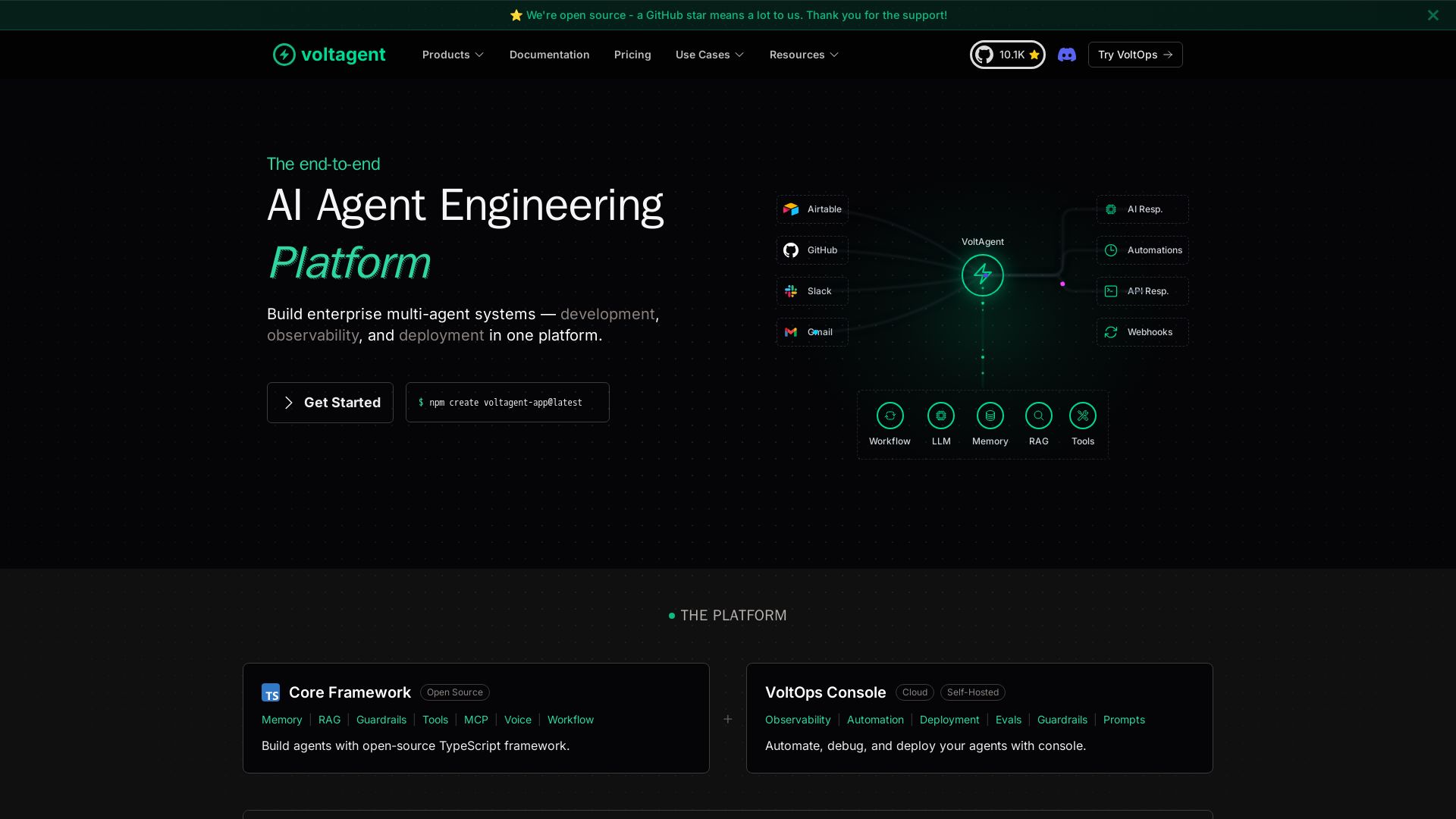This screenshot has height=819, width=1456.
Task: Click the AI Agent Engineering headline
Action: 465,206
